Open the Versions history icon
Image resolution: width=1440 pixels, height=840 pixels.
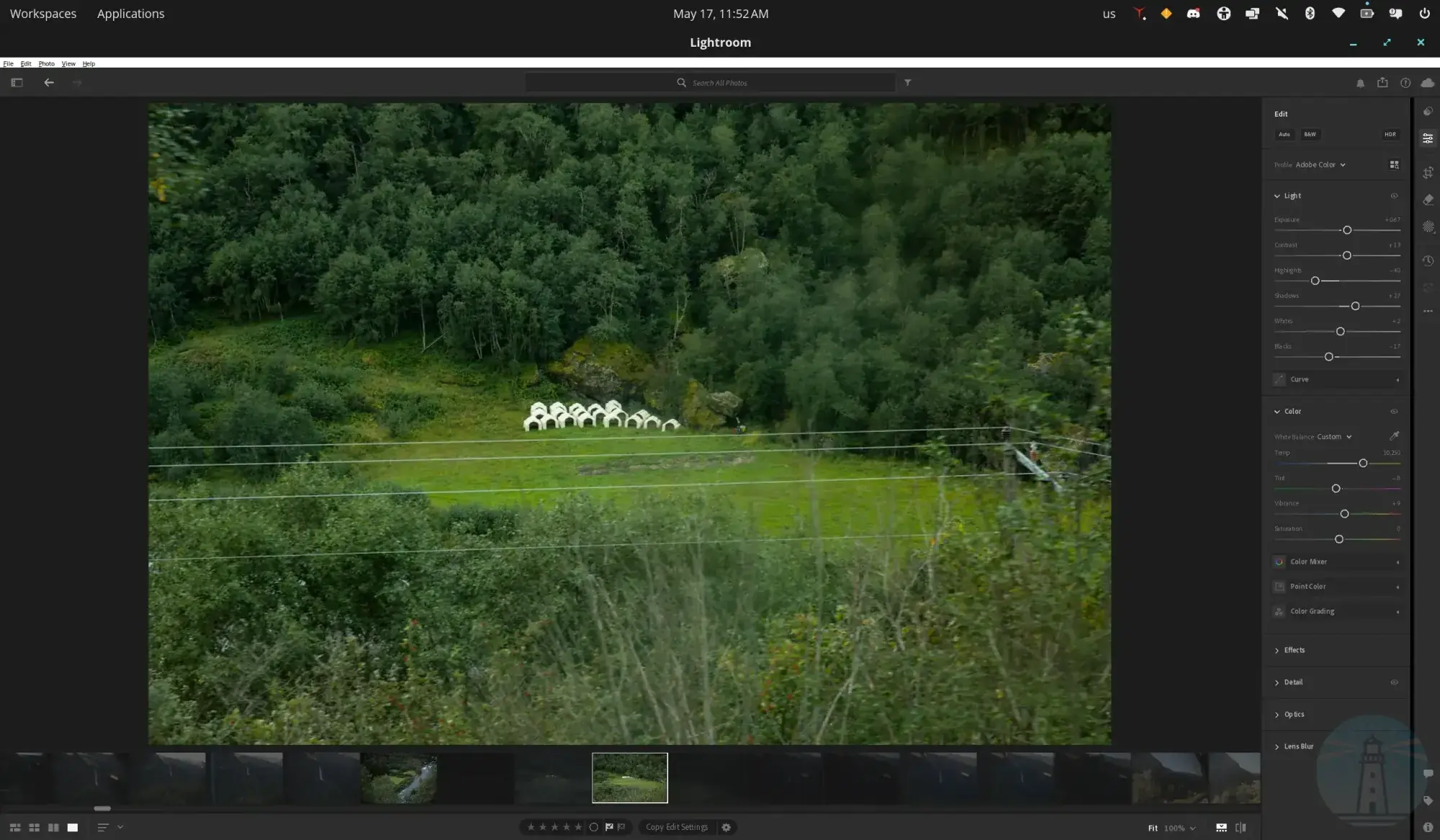point(1428,261)
